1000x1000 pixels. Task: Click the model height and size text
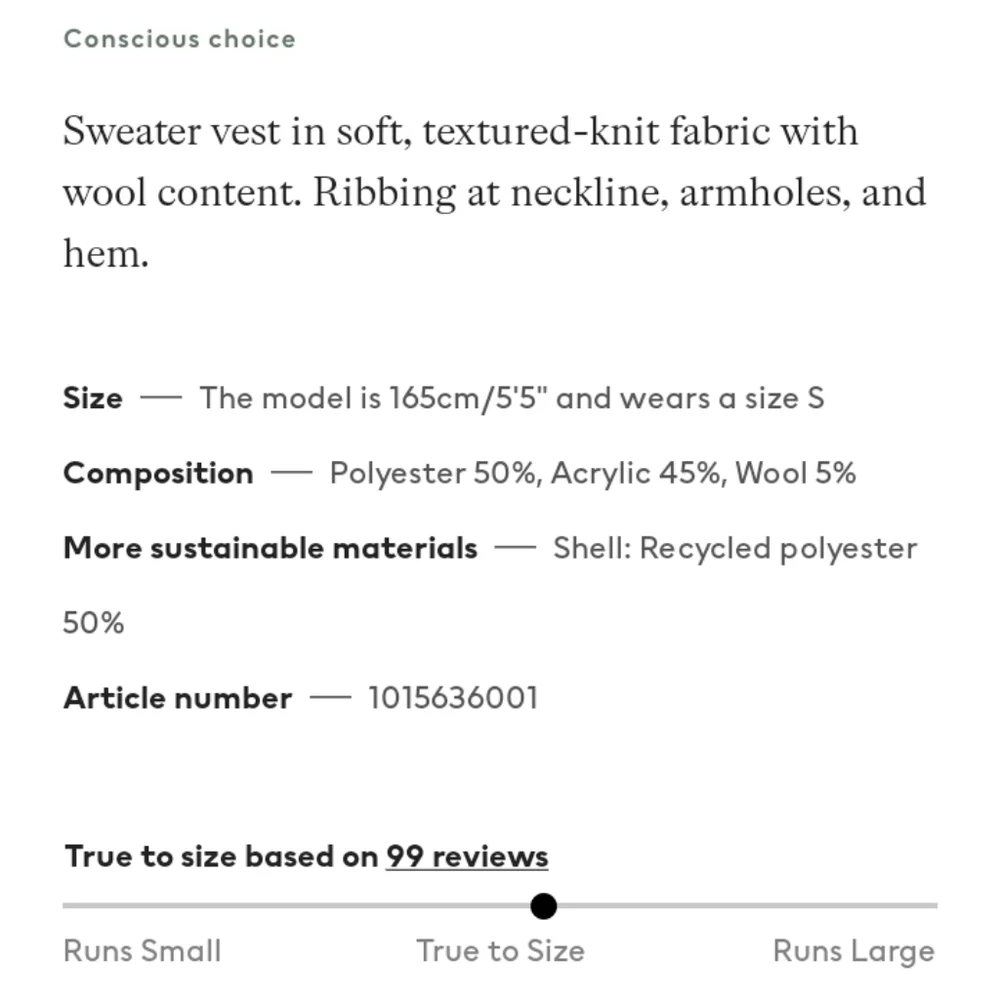(511, 398)
